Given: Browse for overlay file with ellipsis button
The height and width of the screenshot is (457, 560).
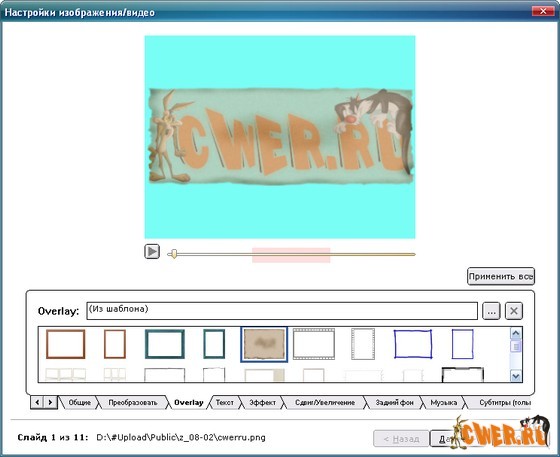Looking at the screenshot, I should coord(491,311).
